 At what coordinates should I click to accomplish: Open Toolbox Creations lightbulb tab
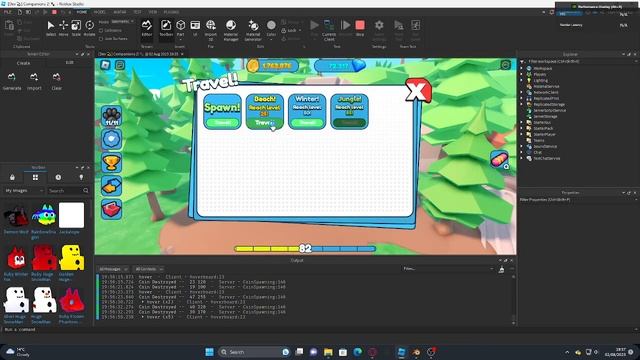coord(81,177)
